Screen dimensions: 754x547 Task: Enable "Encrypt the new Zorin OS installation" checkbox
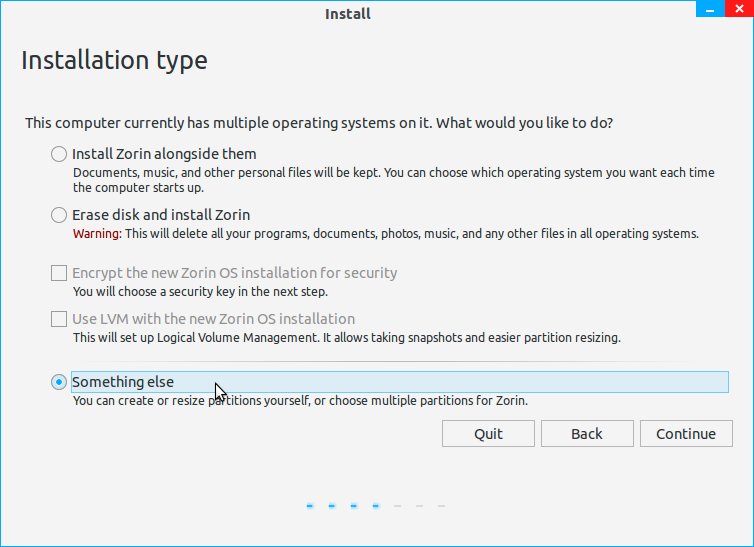[x=59, y=273]
